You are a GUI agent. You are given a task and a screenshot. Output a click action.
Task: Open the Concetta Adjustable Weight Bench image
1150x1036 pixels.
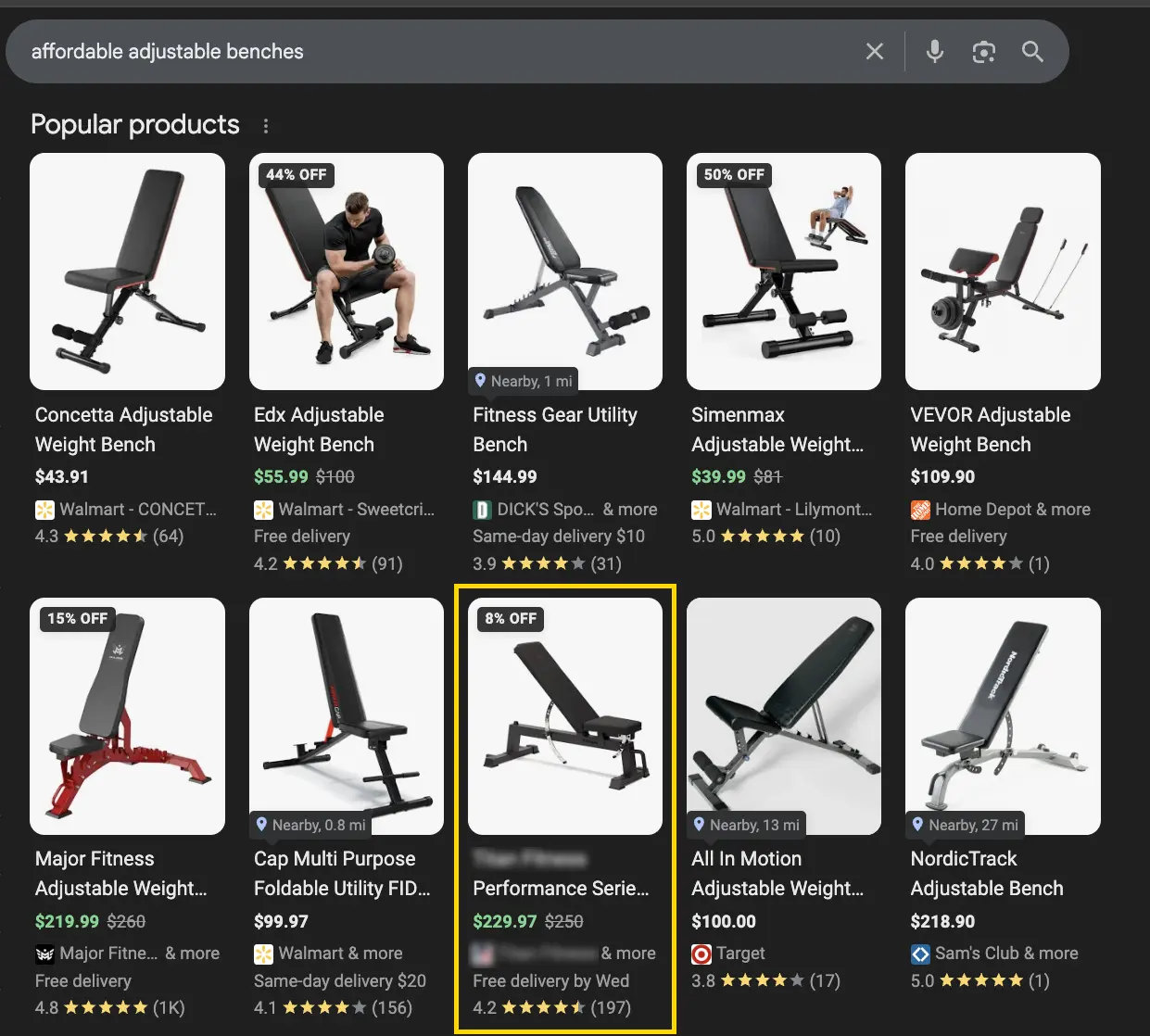click(127, 272)
